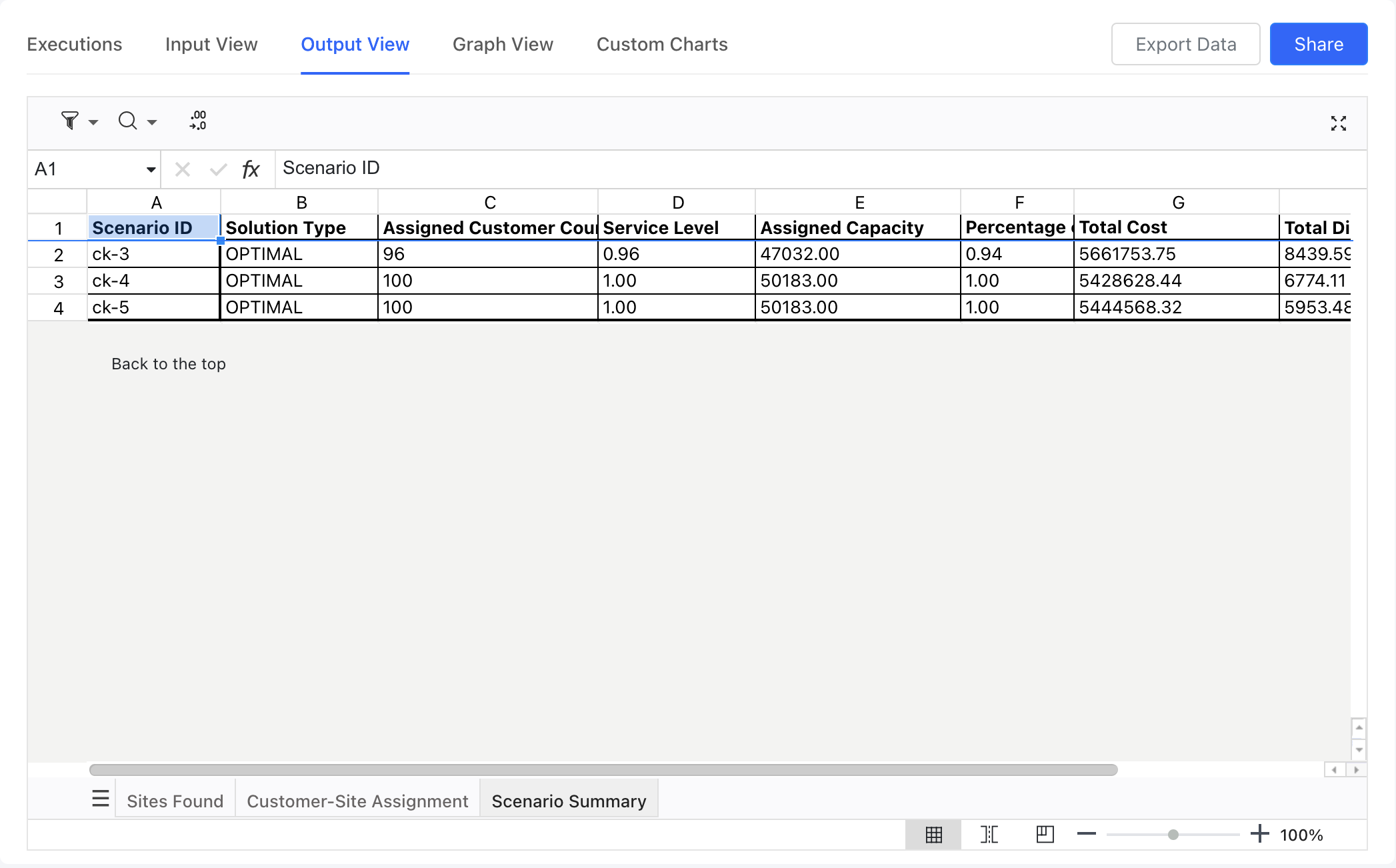Switch to normal grid view mode
This screenshot has height=868, width=1396.
point(933,834)
